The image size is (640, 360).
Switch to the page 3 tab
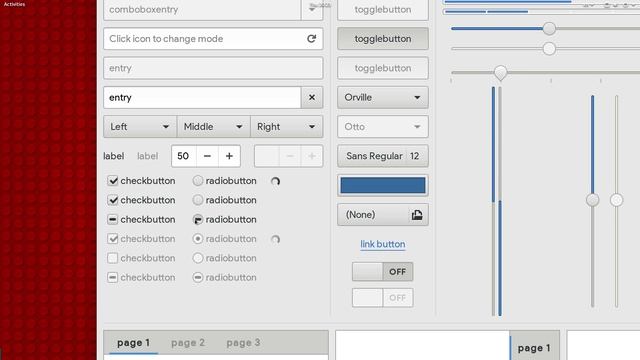(243, 343)
